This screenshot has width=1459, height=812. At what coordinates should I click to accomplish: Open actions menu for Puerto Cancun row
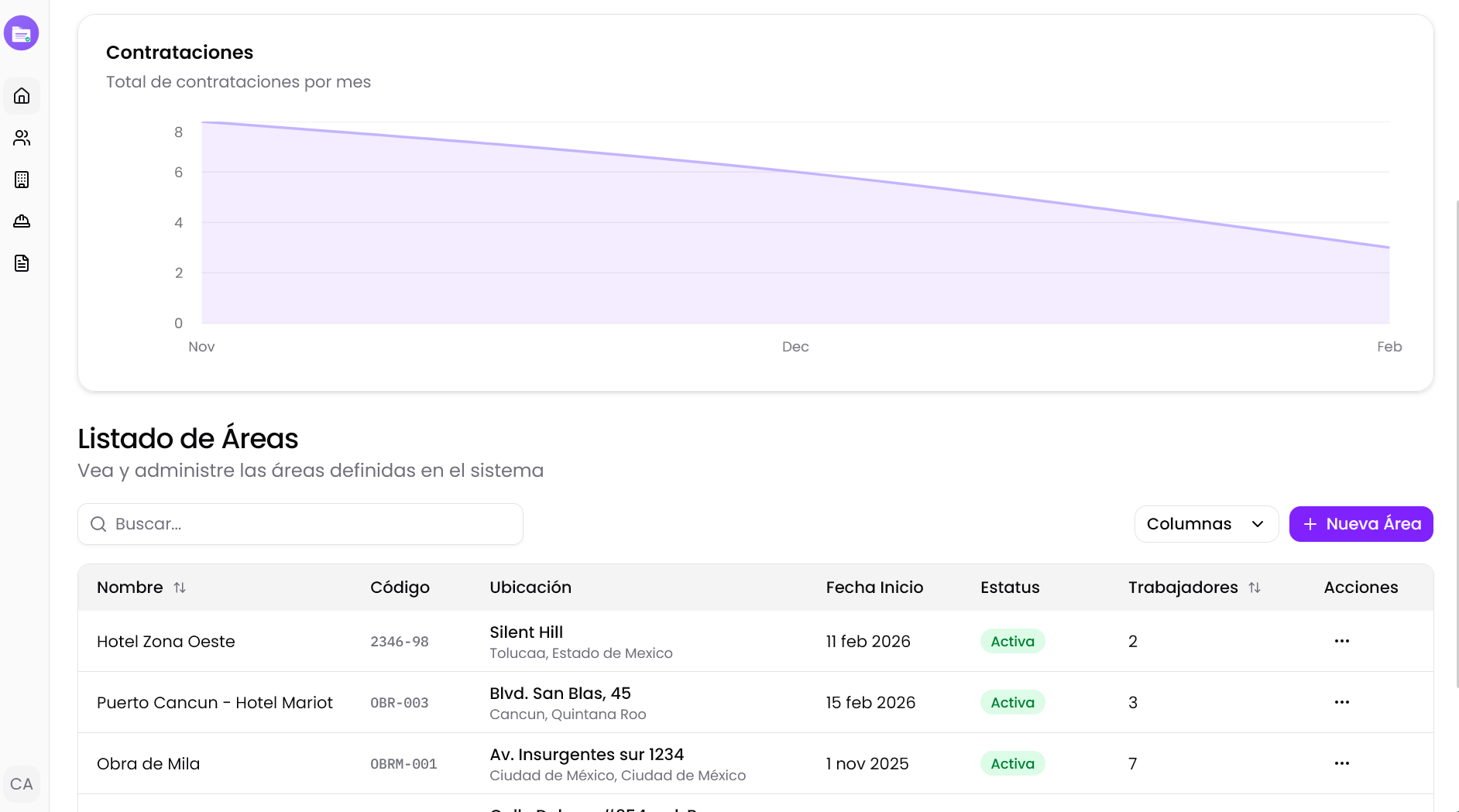1341,702
